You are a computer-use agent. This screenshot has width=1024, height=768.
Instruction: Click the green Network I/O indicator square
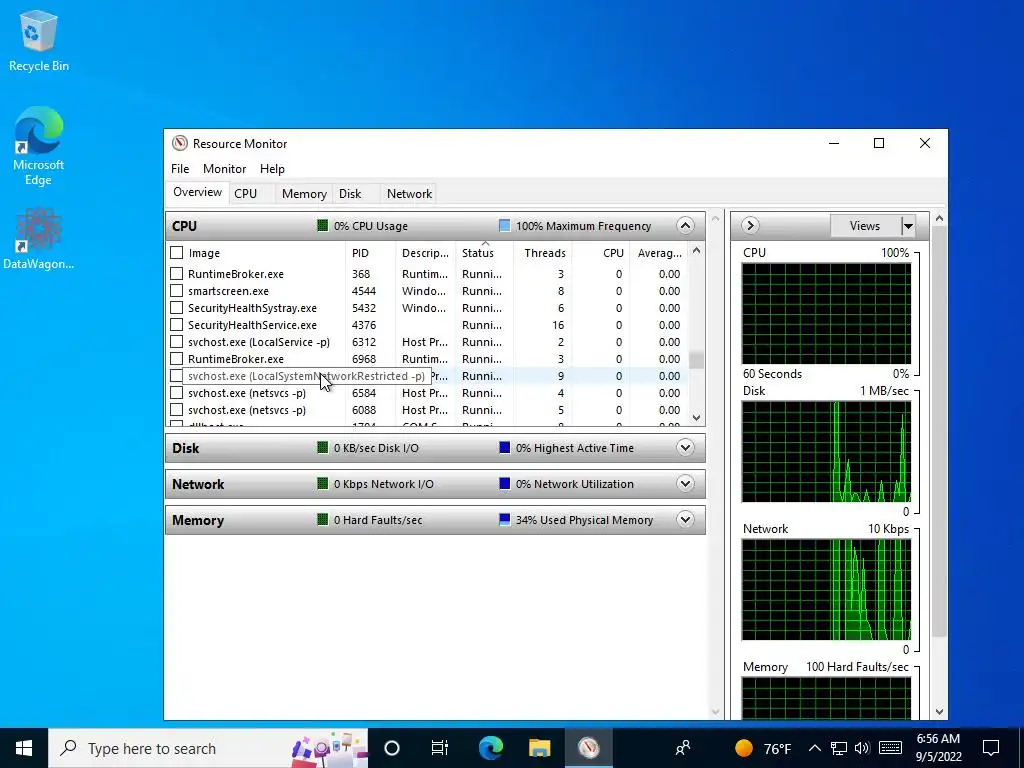[x=322, y=484]
